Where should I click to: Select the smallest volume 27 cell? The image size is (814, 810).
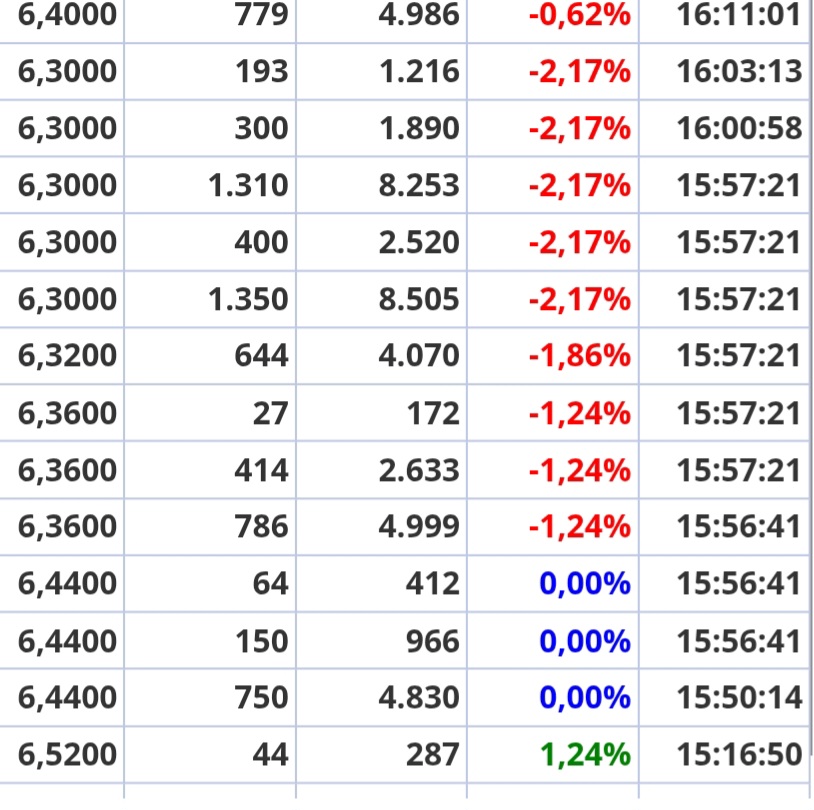270,412
